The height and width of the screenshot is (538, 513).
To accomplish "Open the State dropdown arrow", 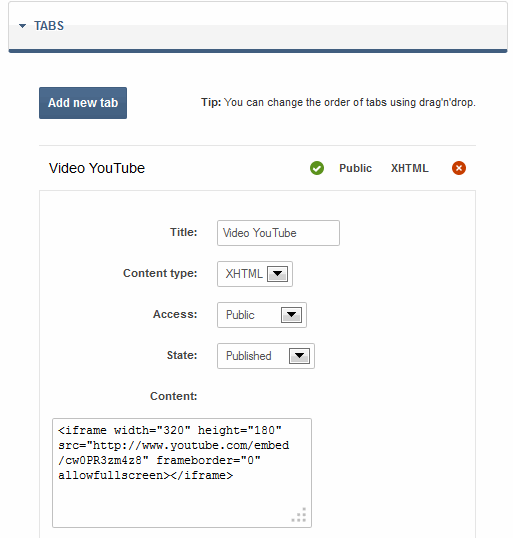I will click(299, 356).
